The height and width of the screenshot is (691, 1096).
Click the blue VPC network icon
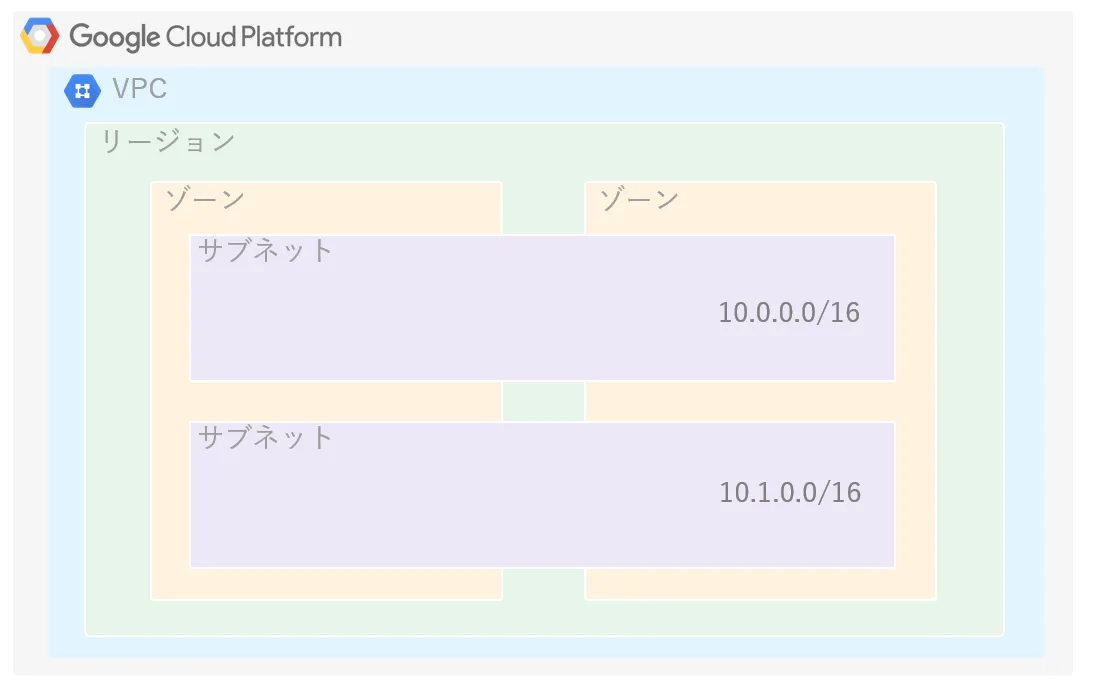tap(82, 91)
